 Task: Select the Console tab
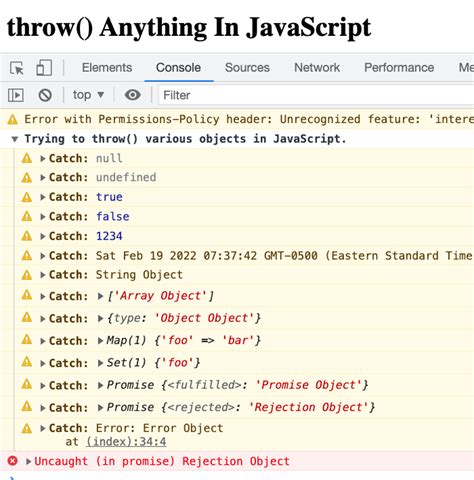point(178,68)
